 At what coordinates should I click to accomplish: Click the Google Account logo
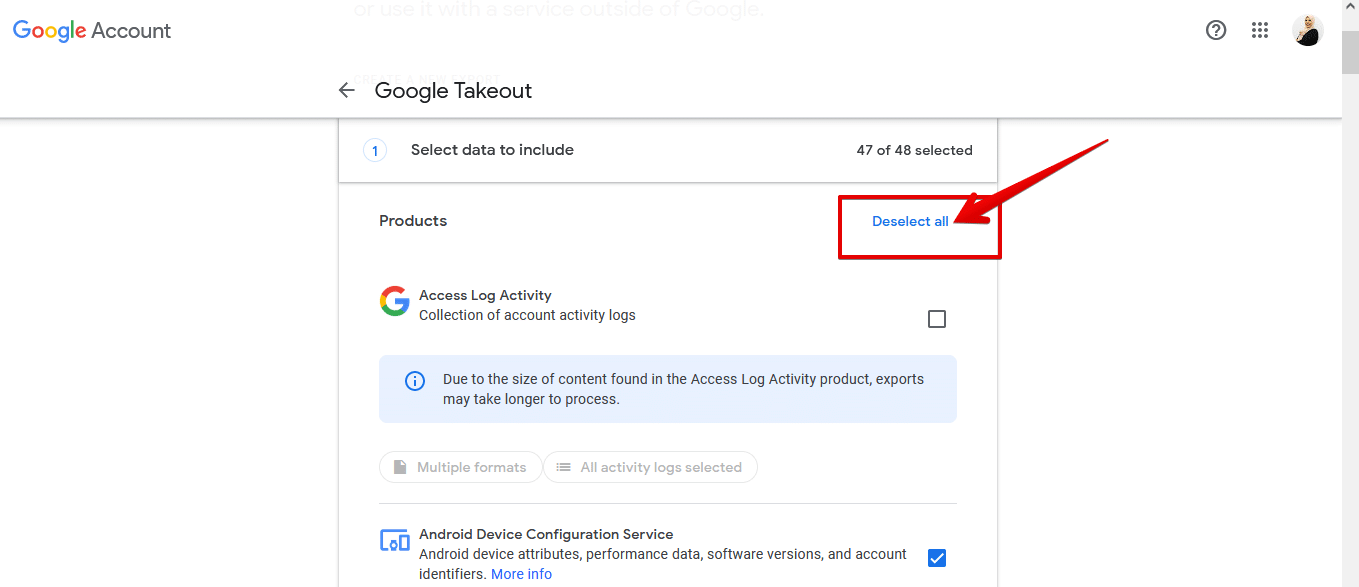[92, 31]
